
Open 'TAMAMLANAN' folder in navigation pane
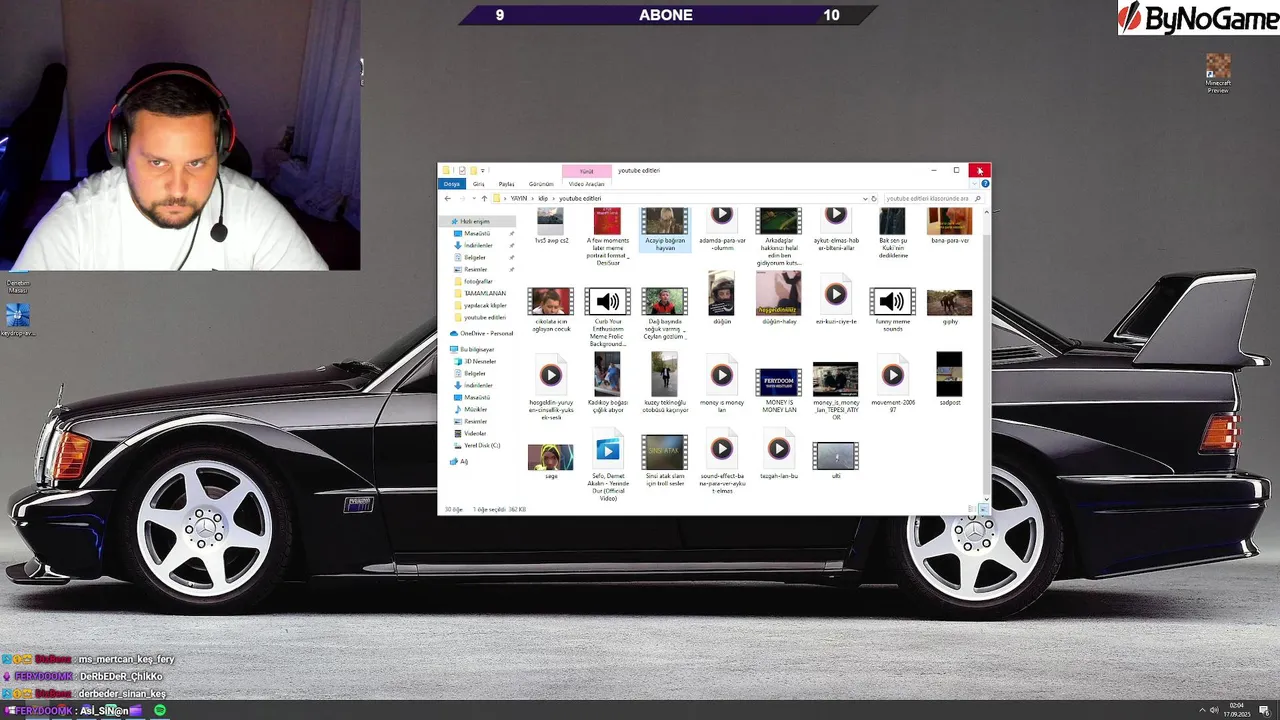479,293
